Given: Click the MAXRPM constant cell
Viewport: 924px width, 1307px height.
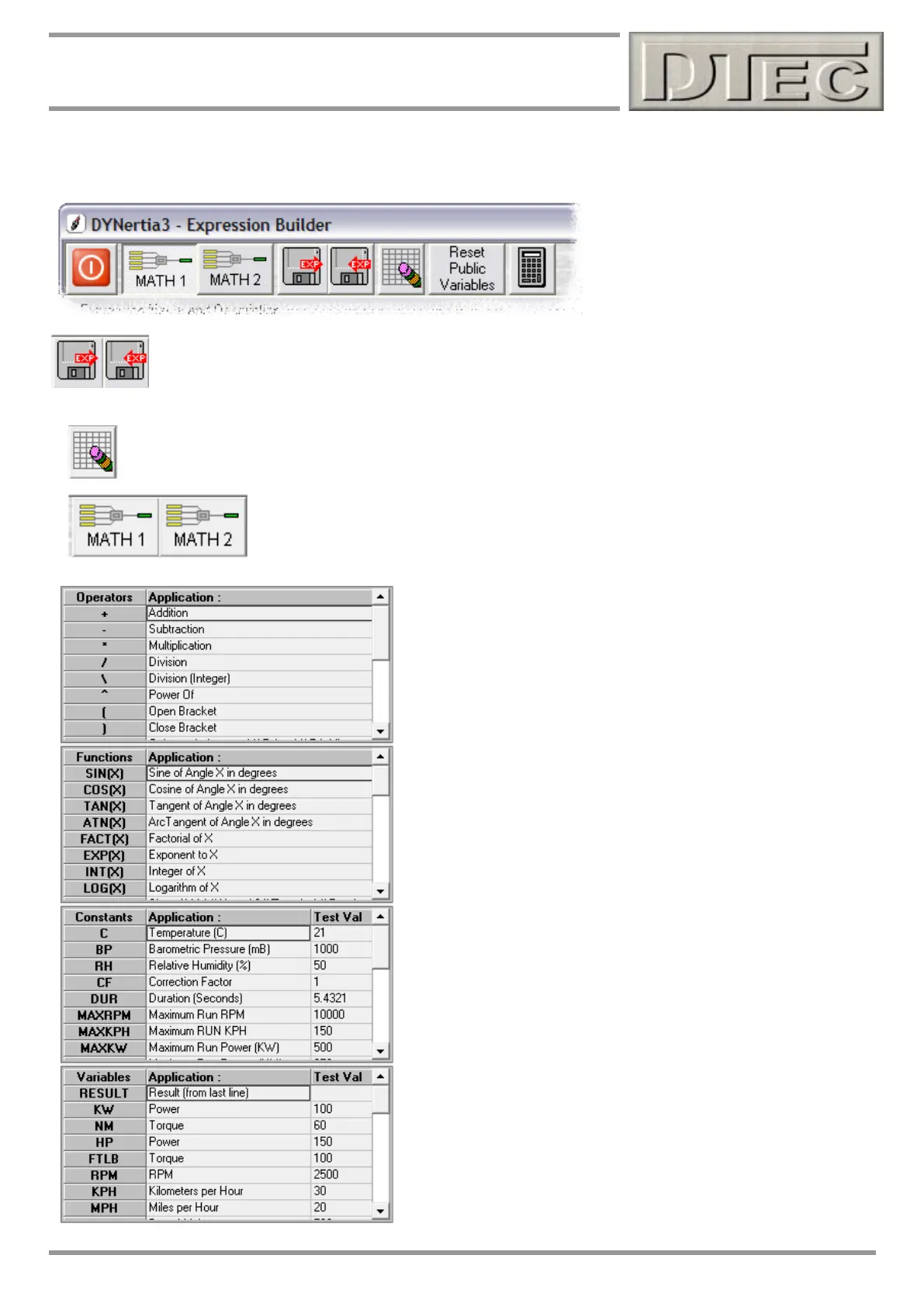Looking at the screenshot, I should [x=104, y=1015].
